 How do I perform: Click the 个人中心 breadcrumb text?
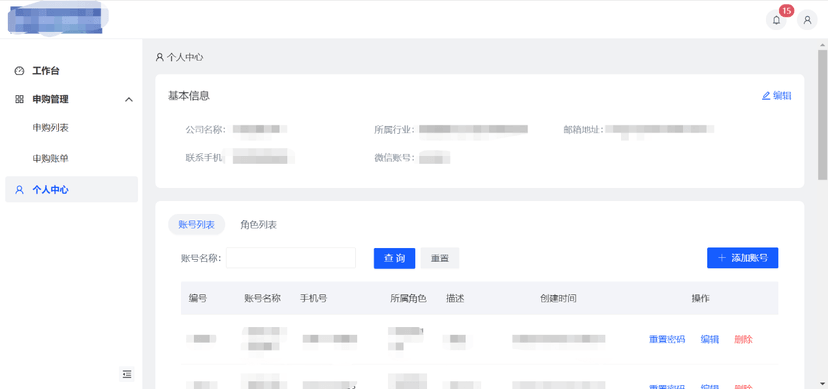(185, 58)
